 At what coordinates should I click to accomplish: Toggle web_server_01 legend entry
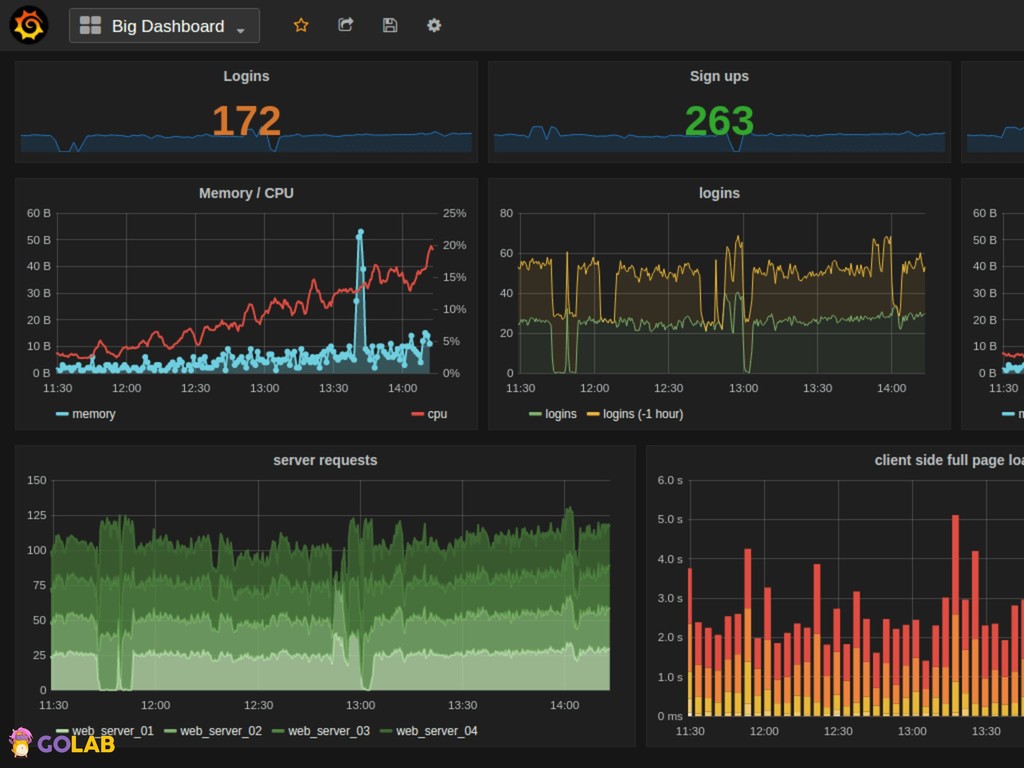[x=112, y=731]
